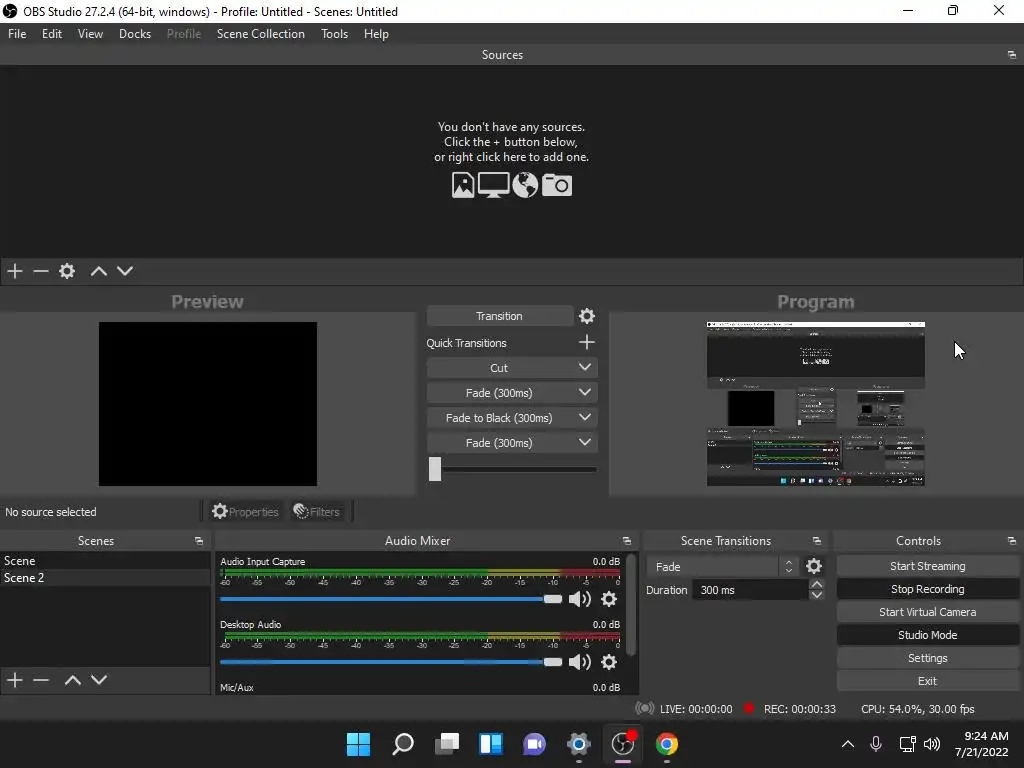Move scene up in Scenes list
The height and width of the screenshot is (768, 1024).
(x=72, y=680)
